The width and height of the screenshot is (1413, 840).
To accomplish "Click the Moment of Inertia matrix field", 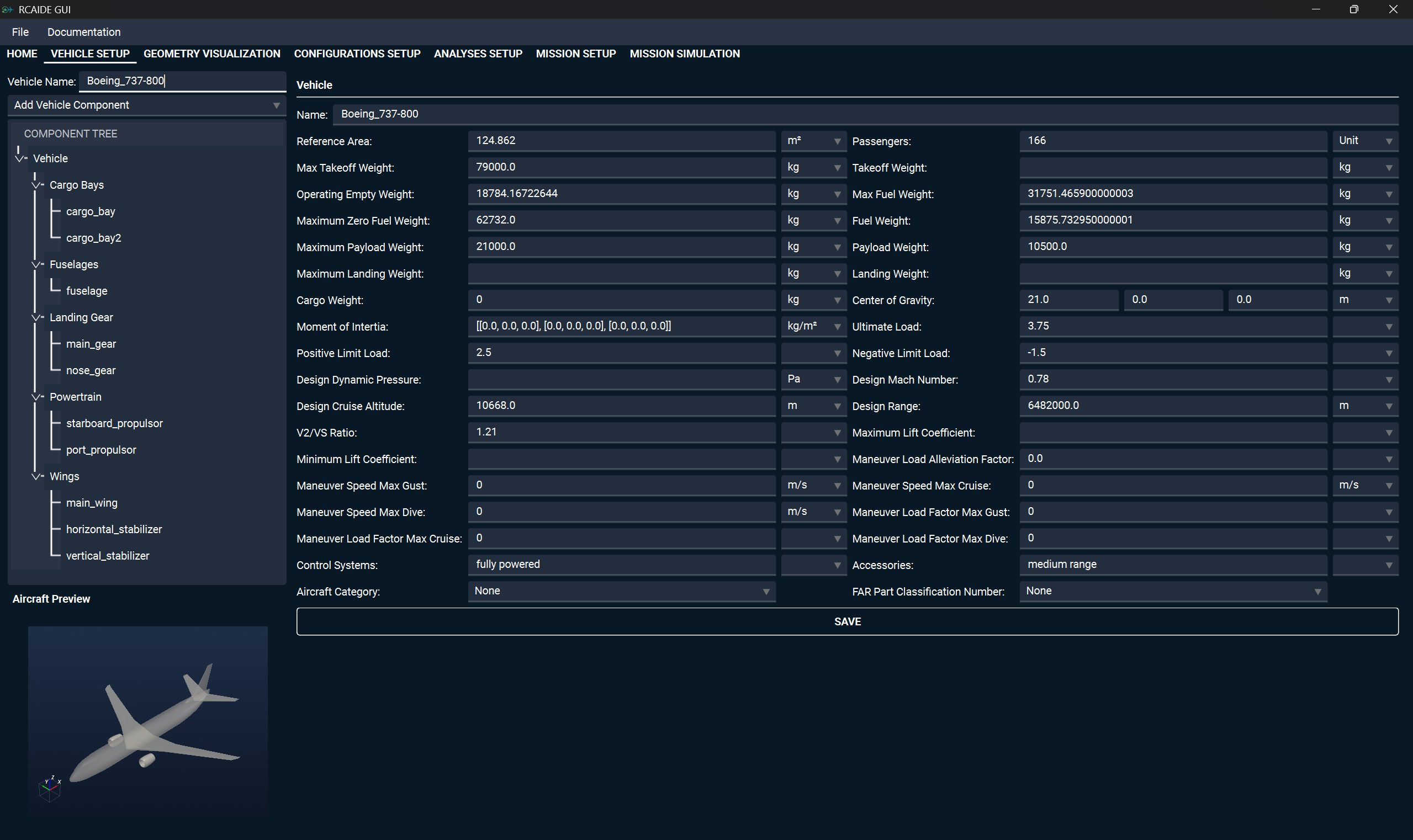I will pyautogui.click(x=621, y=327).
